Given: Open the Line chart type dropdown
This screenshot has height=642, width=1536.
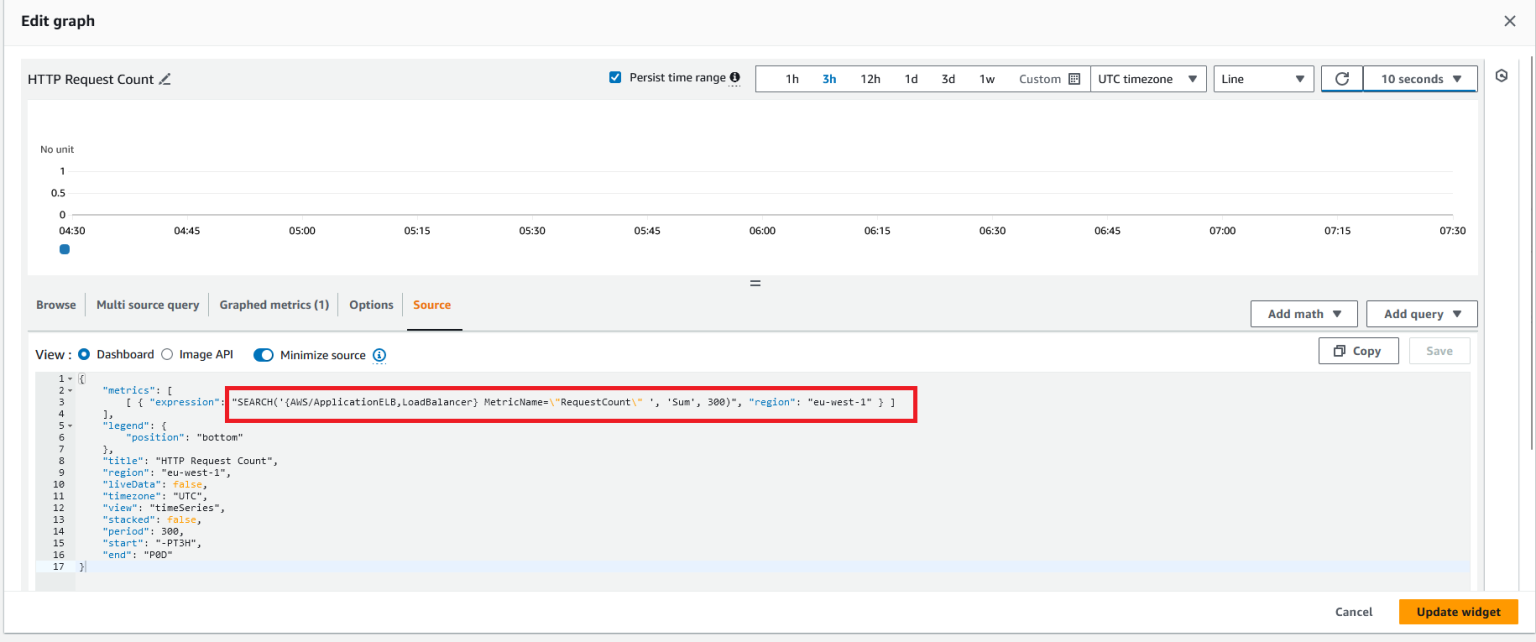Looking at the screenshot, I should [1263, 78].
